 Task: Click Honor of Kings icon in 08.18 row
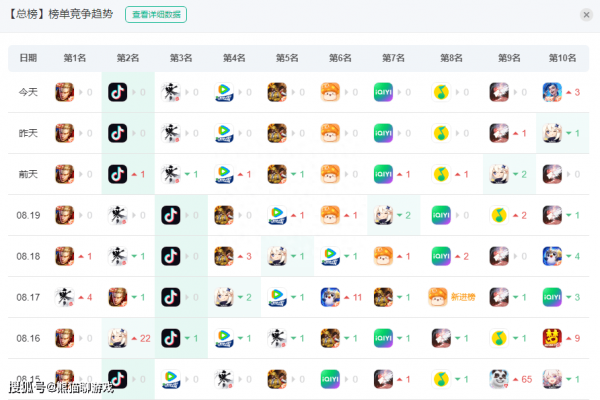[65, 256]
